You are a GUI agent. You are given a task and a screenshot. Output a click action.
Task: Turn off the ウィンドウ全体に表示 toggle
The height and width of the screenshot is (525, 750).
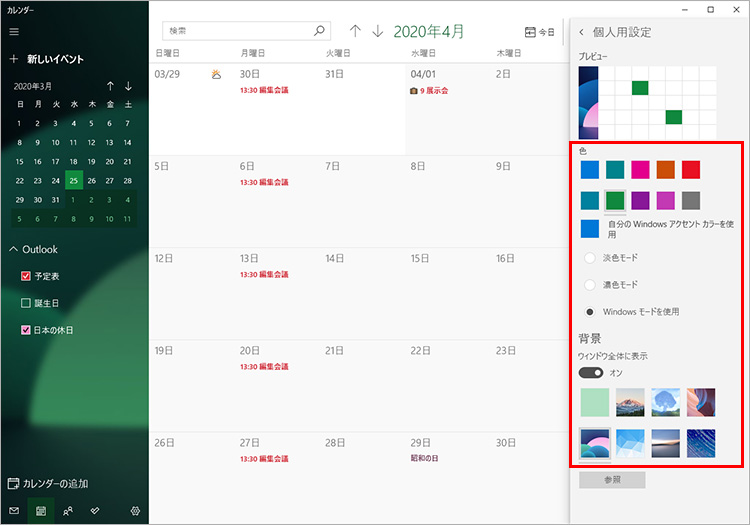point(591,372)
